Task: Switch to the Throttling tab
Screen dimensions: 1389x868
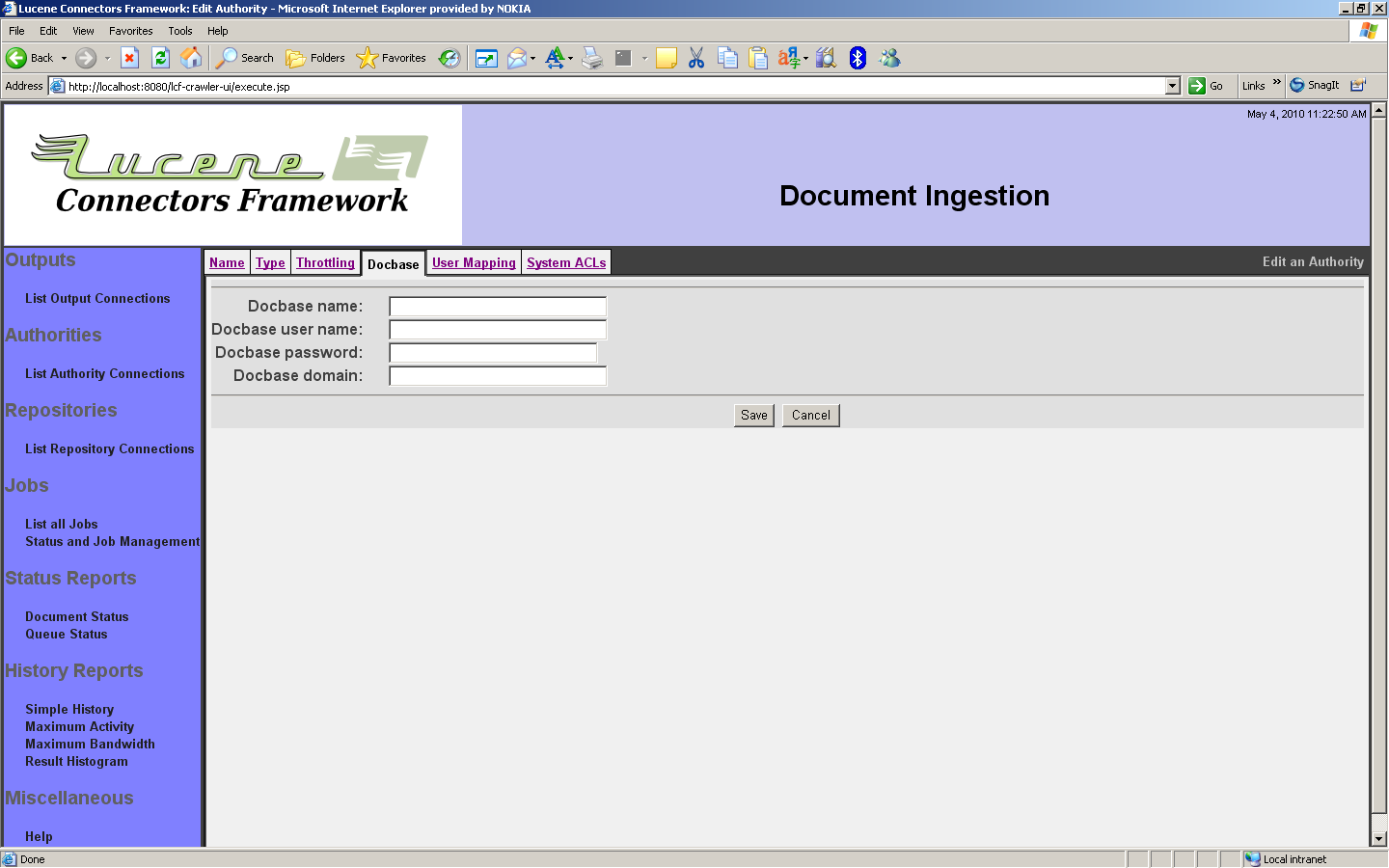Action: coord(325,262)
